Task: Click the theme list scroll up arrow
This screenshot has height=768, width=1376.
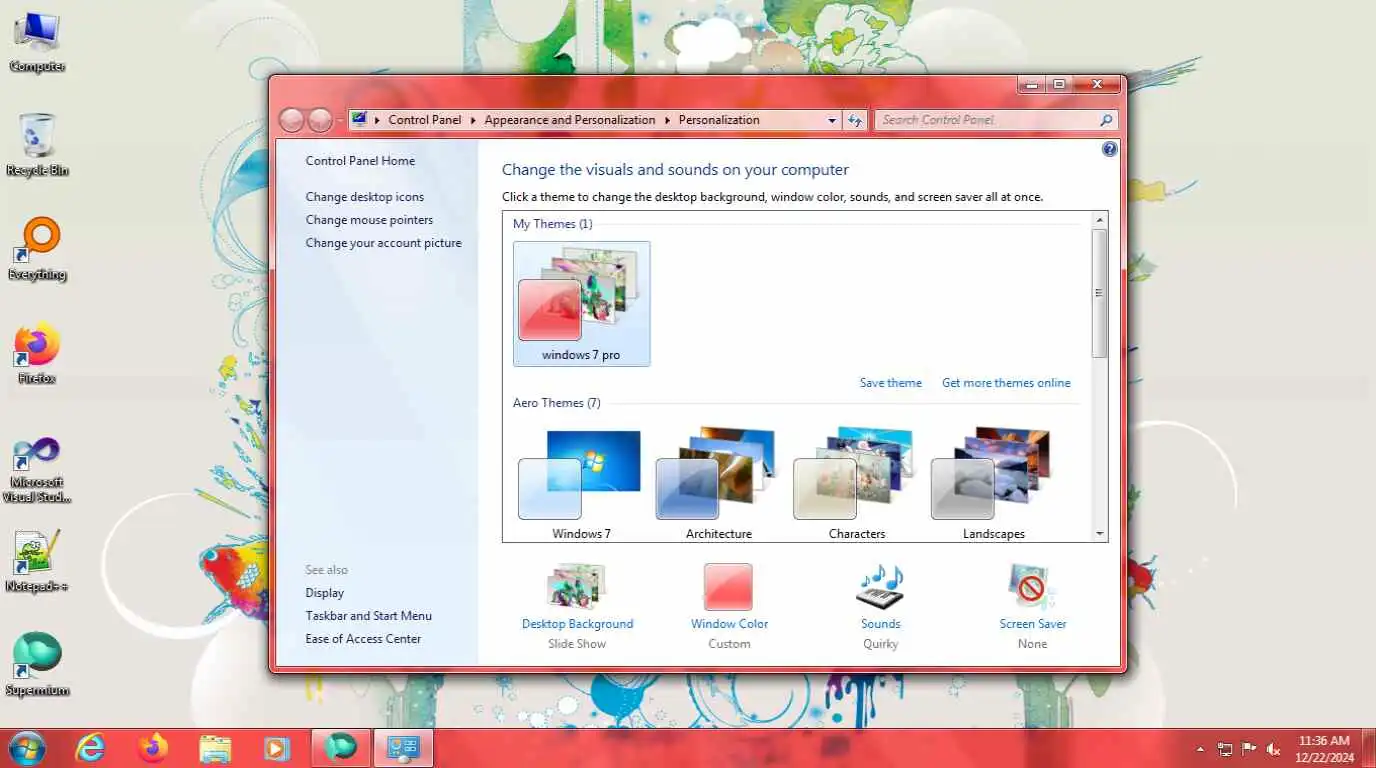Action: (1100, 220)
